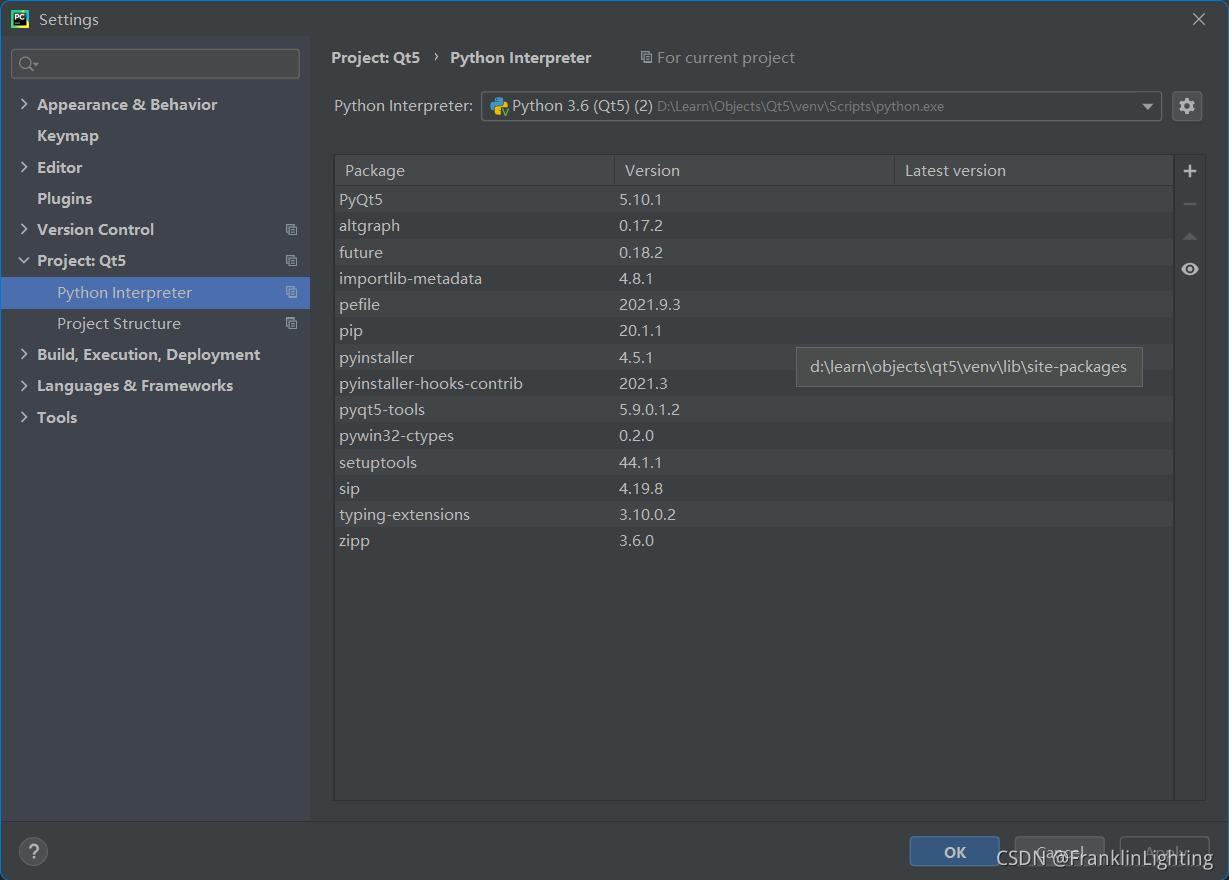
Task: Expand the Version Control section
Action: [x=24, y=229]
